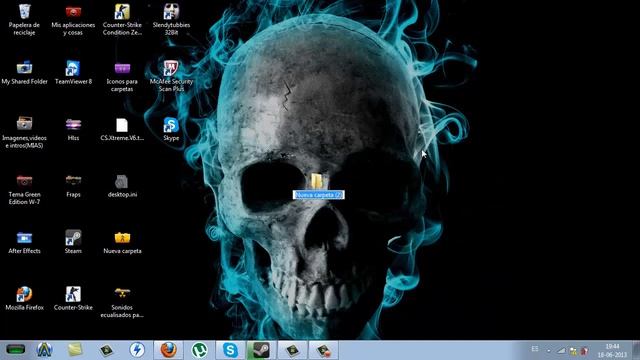The height and width of the screenshot is (360, 640).
Task: Click the yellow tray icon beside network signal
Action: click(x=573, y=351)
